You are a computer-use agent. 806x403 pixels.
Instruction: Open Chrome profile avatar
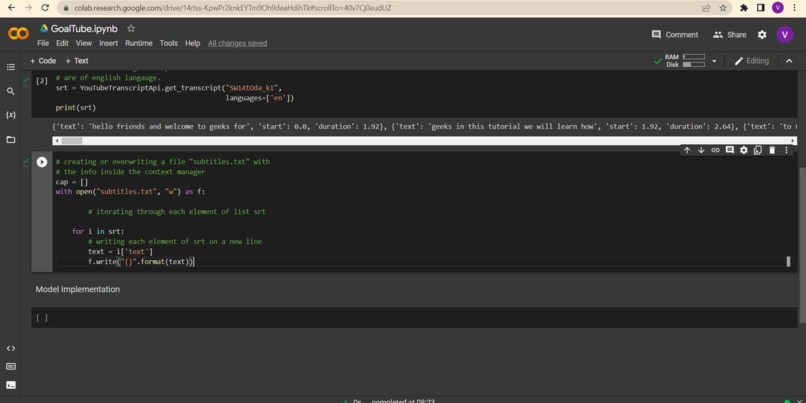pos(777,8)
